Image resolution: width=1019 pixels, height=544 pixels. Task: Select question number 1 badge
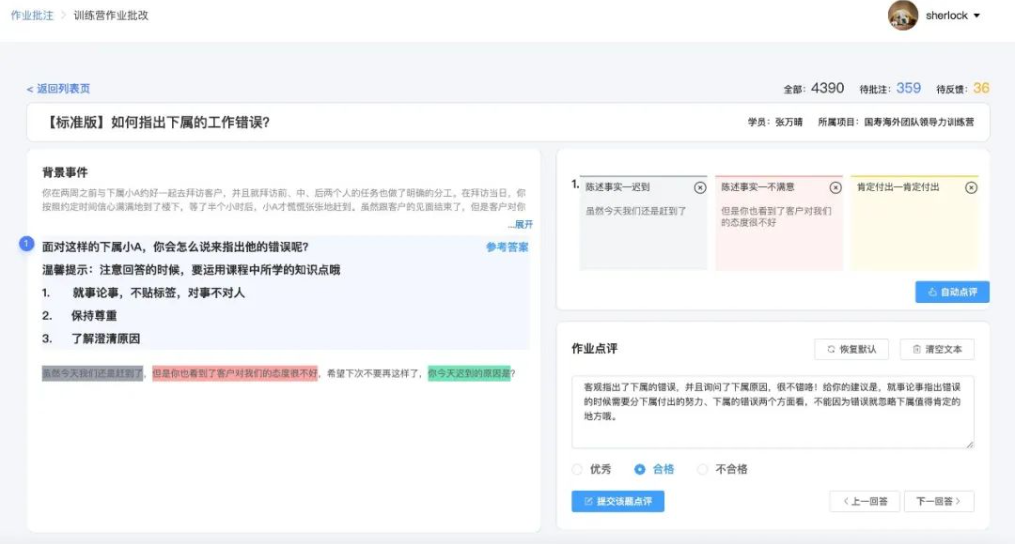point(26,244)
